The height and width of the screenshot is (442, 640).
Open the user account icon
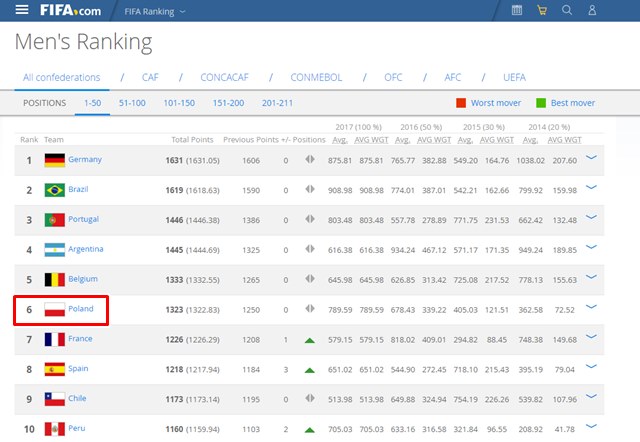click(x=592, y=10)
